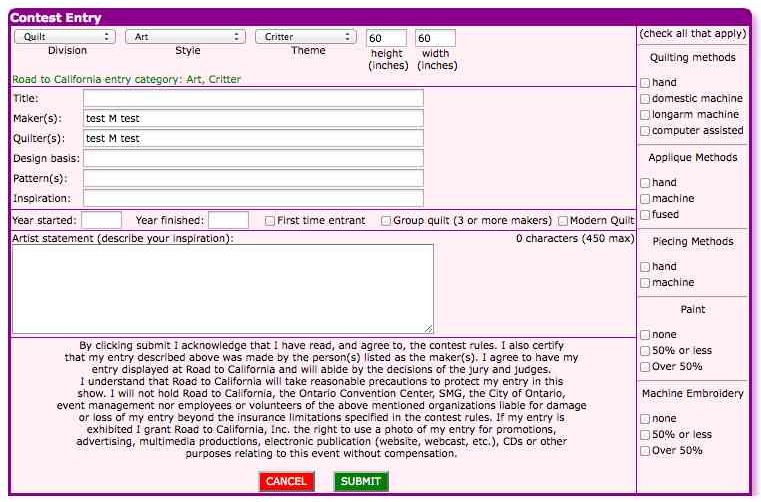This screenshot has height=502, width=761.
Task: Click the (check all that apply) note
Action: (x=693, y=33)
